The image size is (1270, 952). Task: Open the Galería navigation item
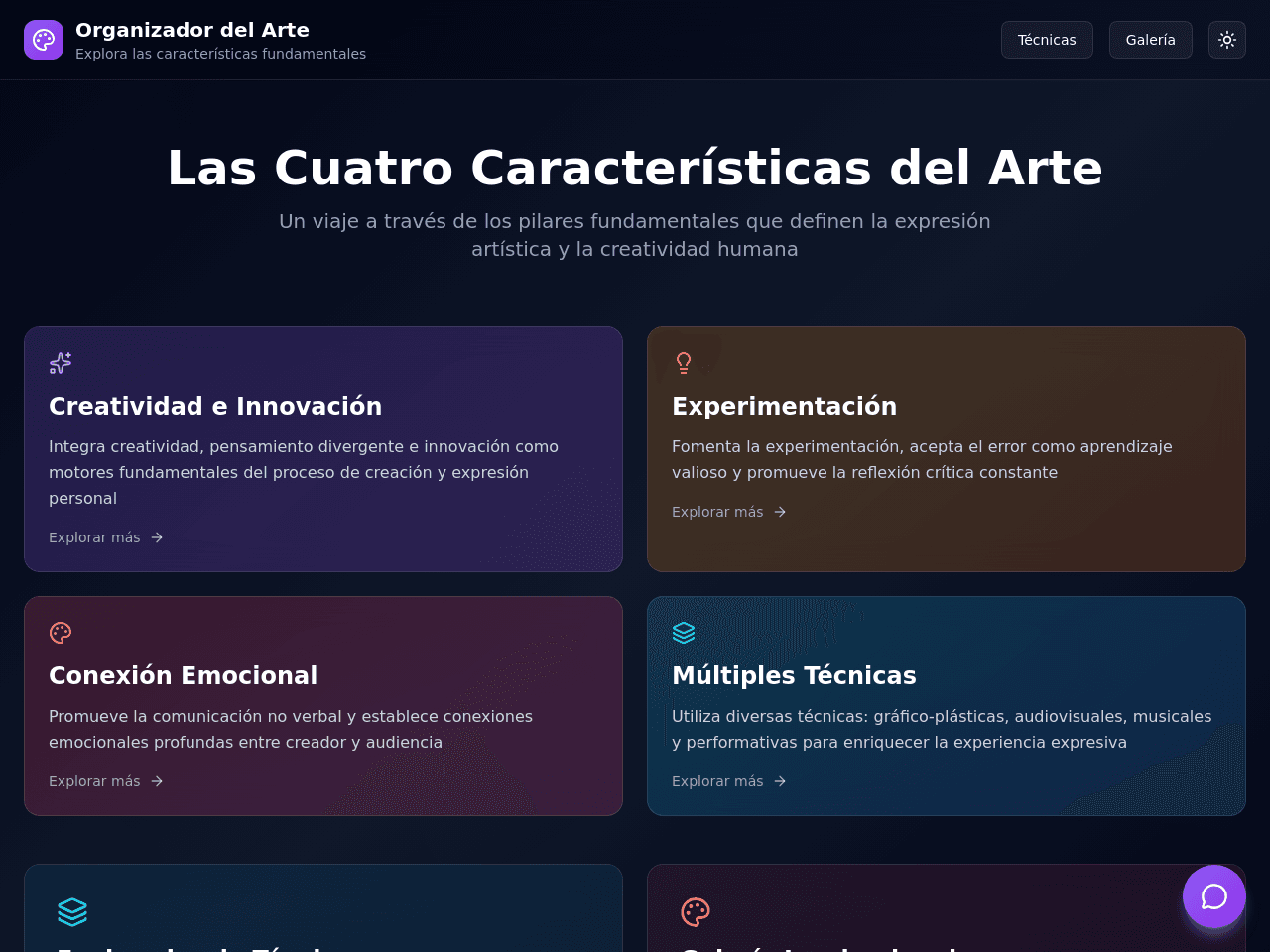[1151, 40]
